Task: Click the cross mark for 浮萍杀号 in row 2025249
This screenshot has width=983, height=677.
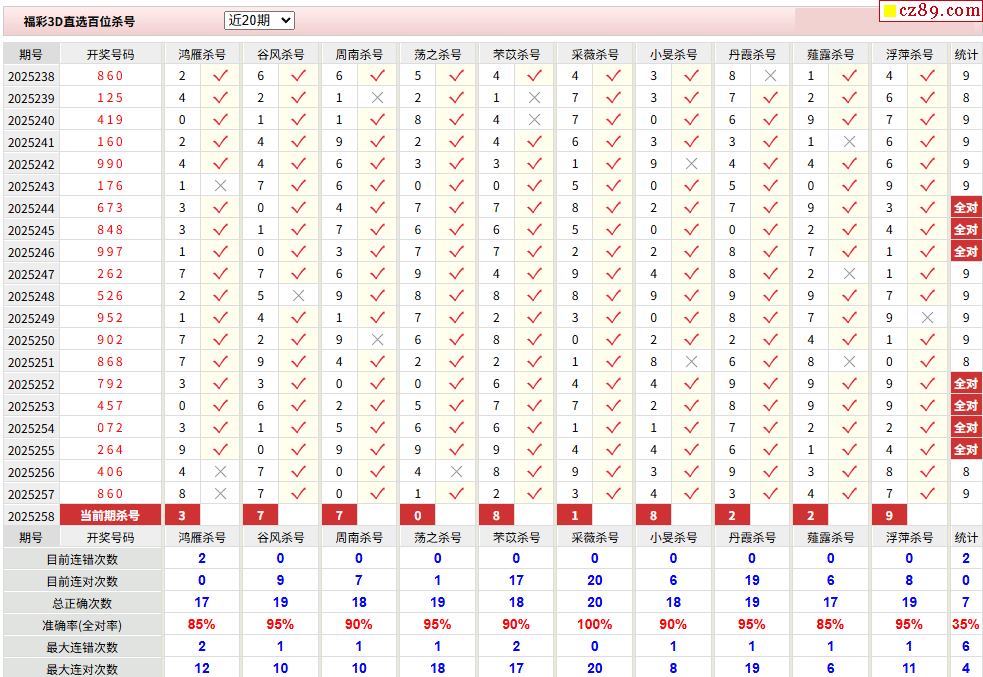Action: tap(928, 318)
